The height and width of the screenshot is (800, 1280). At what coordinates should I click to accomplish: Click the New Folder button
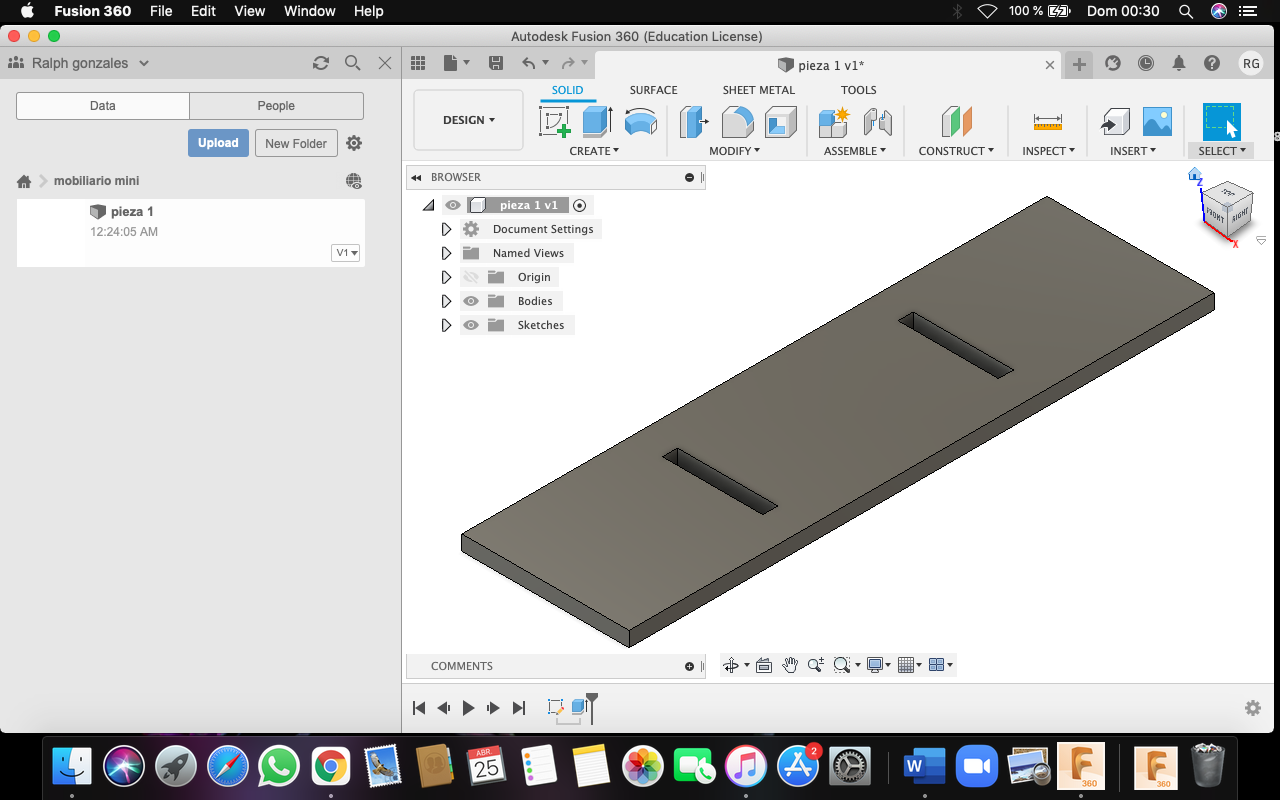coord(296,143)
